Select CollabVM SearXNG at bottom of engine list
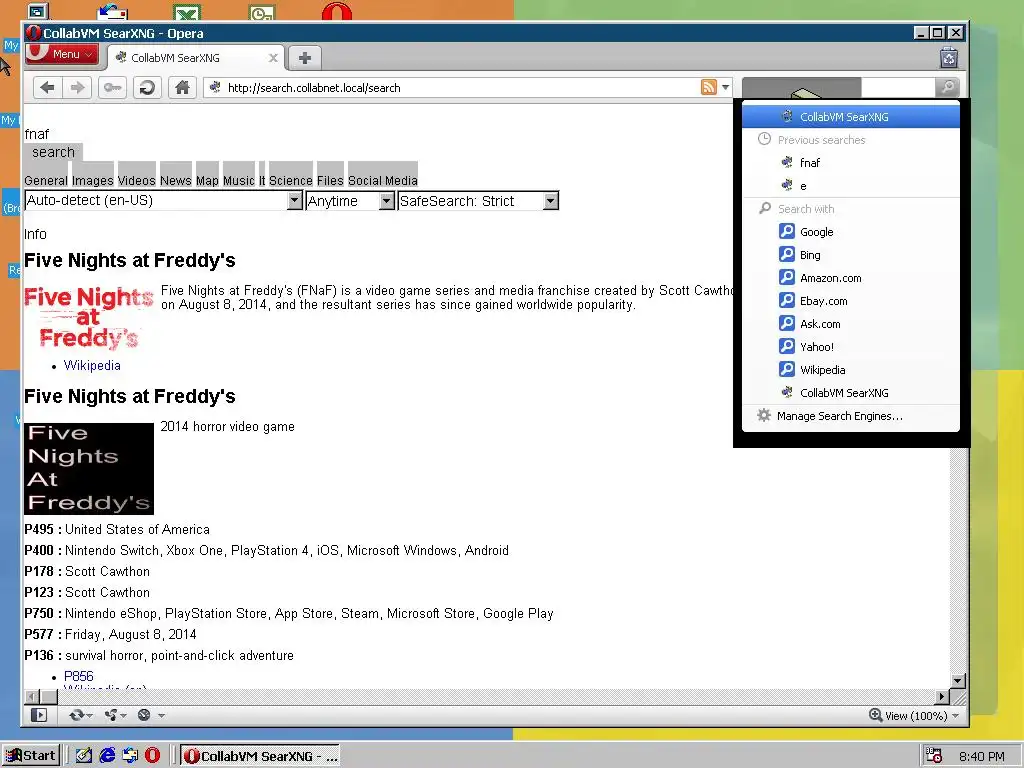 click(x=850, y=392)
